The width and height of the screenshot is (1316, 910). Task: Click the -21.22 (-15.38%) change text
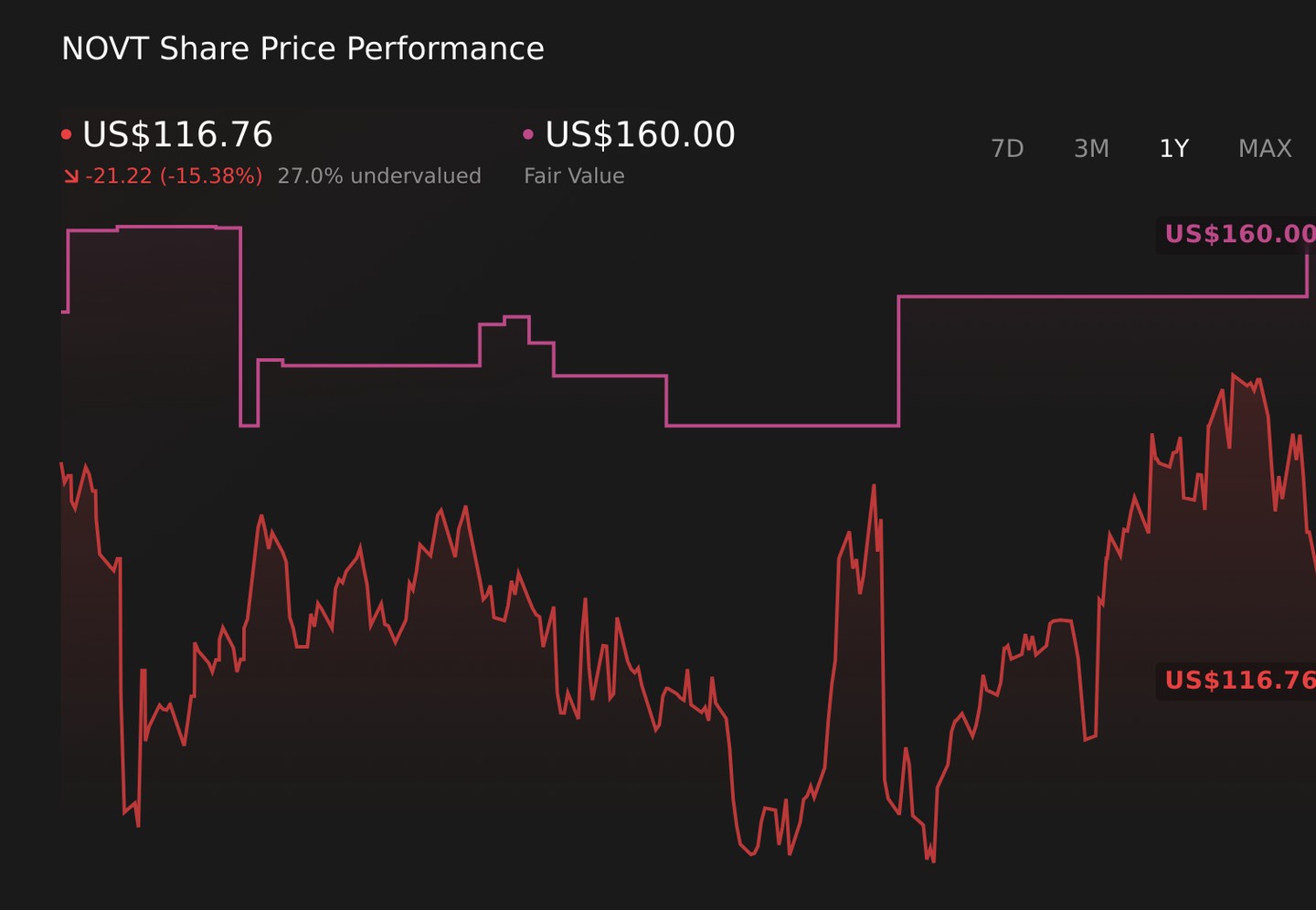[x=174, y=175]
